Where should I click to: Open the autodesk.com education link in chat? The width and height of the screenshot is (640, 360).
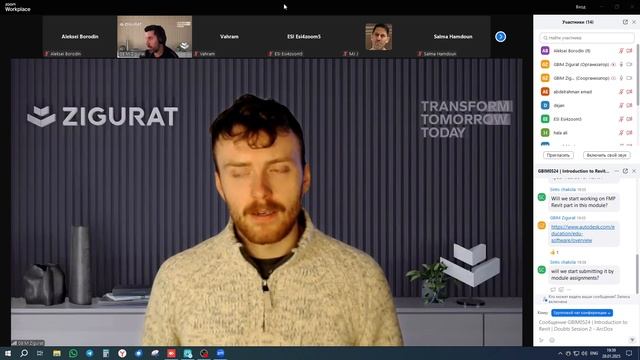click(582, 233)
